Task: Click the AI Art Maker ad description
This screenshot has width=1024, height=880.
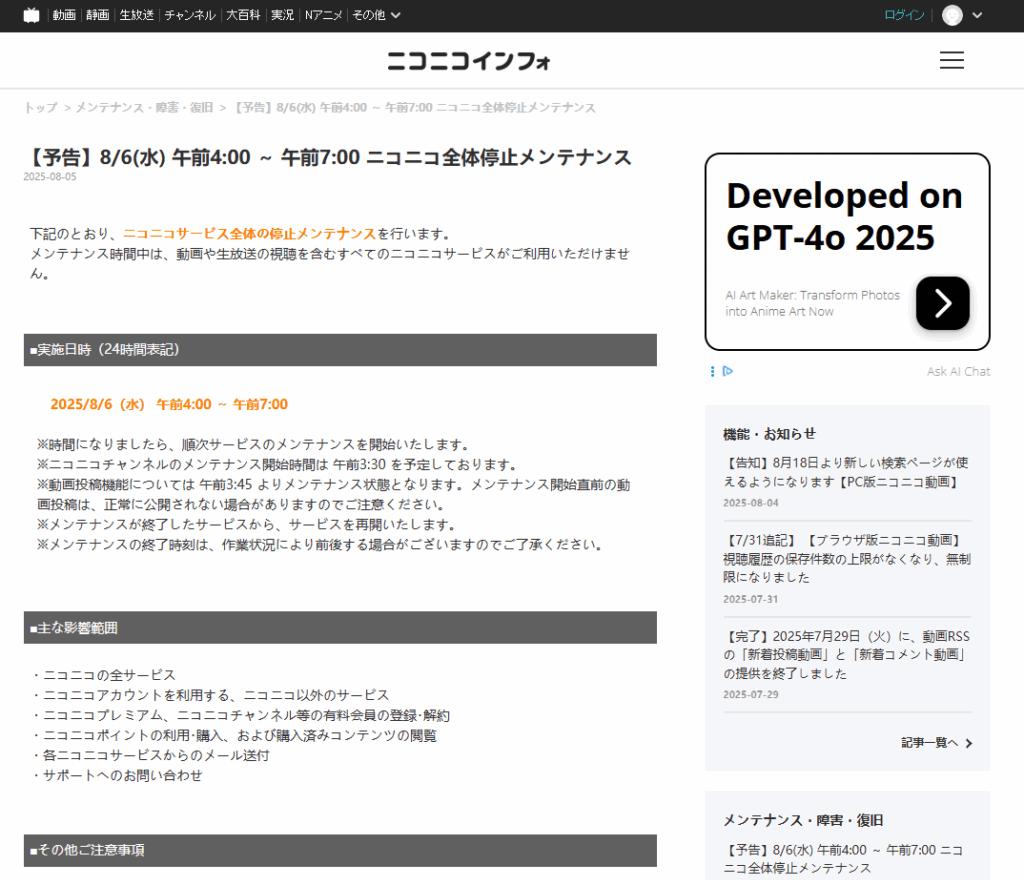Action: coord(812,304)
